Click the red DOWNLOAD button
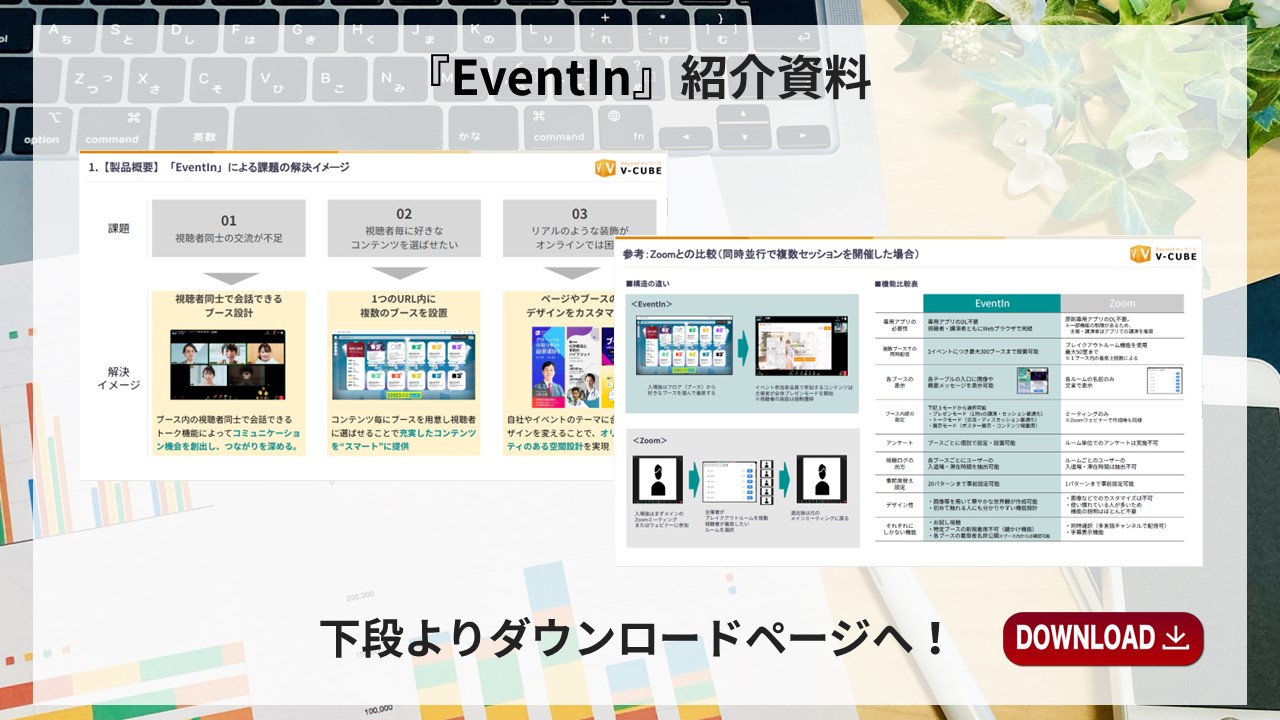This screenshot has width=1280, height=720. [x=1103, y=638]
